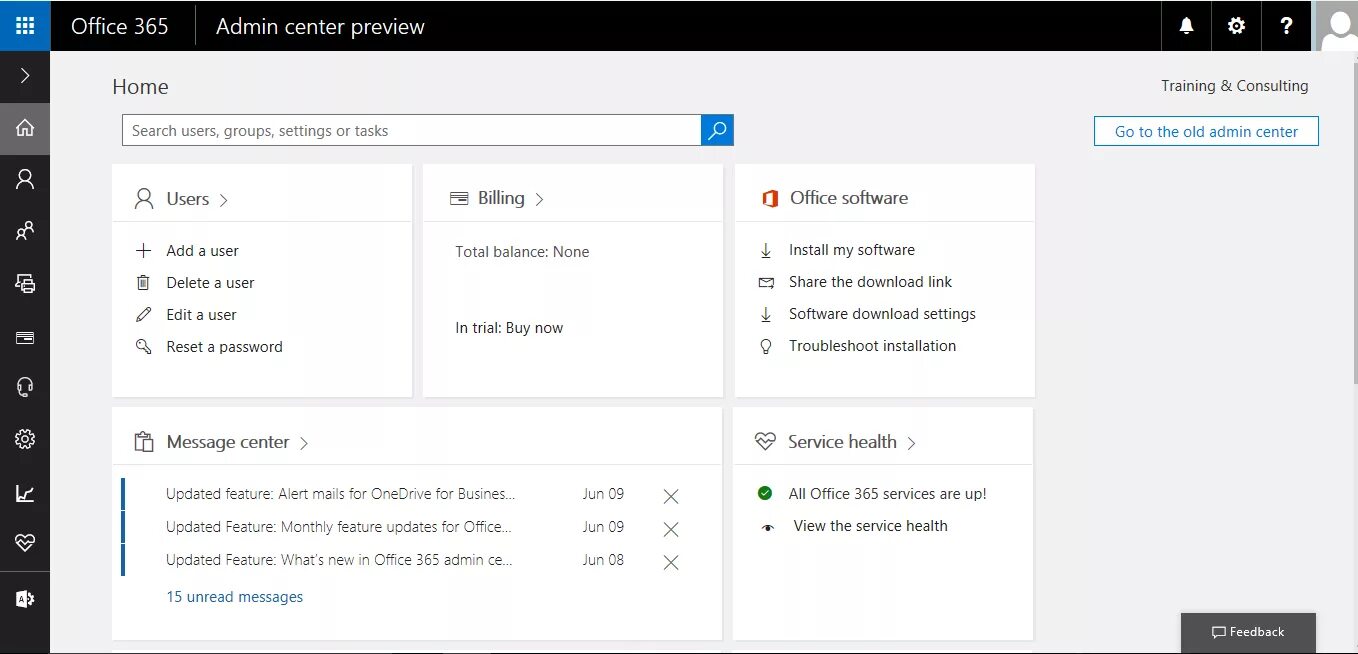Expand the left navigation pane

tap(25, 76)
